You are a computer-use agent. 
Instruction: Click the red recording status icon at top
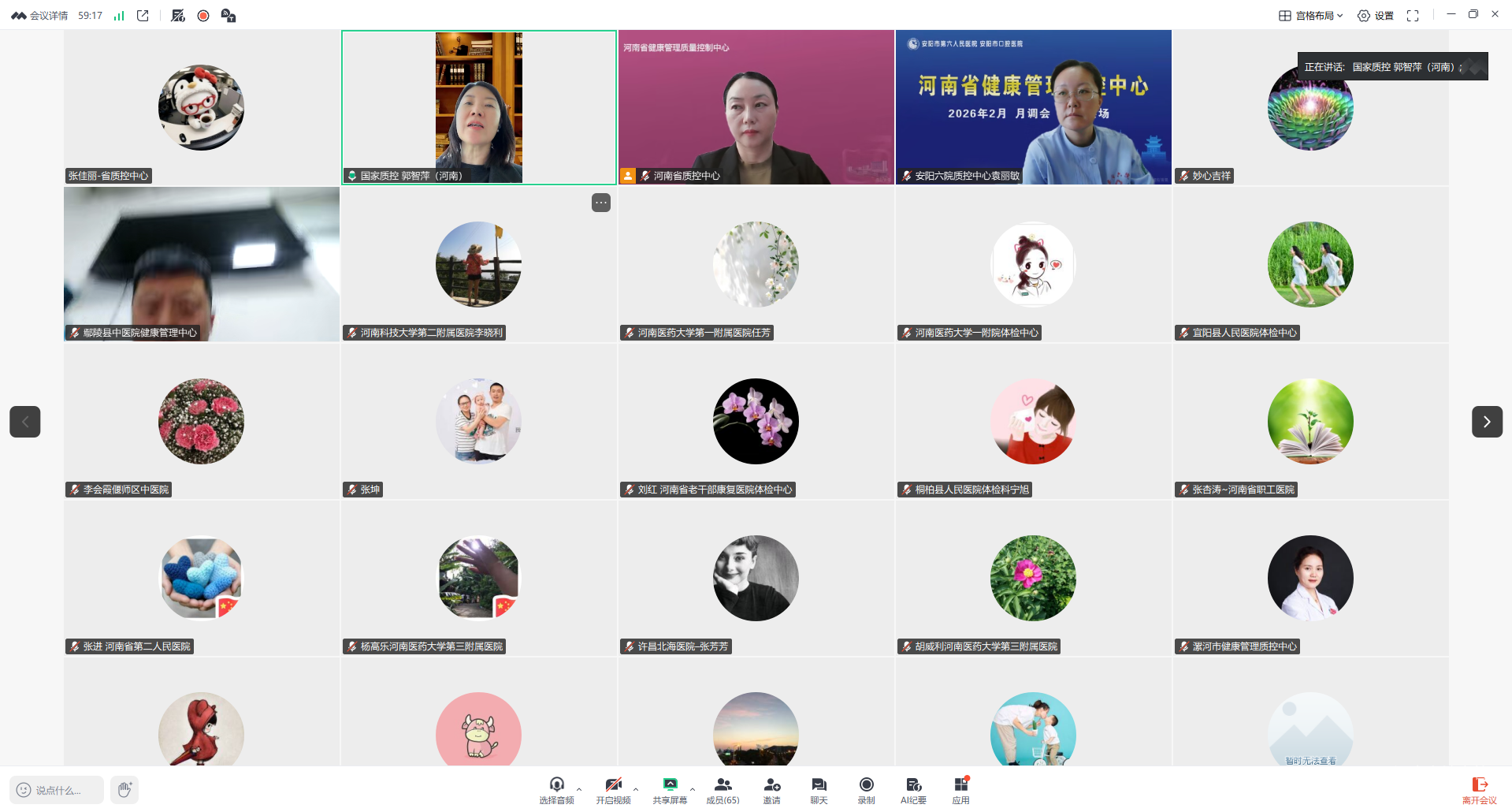click(203, 15)
